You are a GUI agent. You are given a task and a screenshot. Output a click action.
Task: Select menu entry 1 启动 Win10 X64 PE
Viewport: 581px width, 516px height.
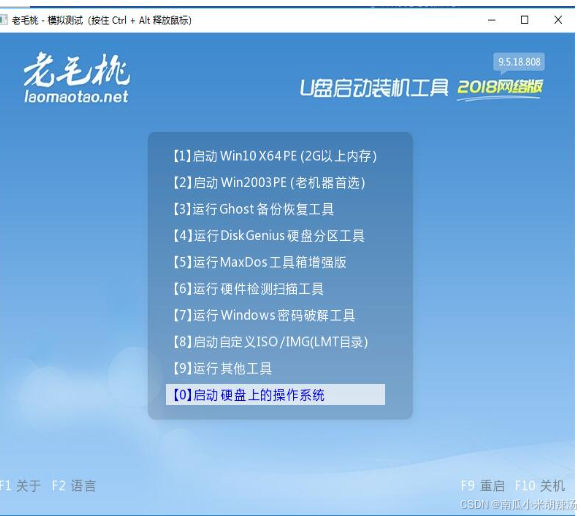coord(275,156)
